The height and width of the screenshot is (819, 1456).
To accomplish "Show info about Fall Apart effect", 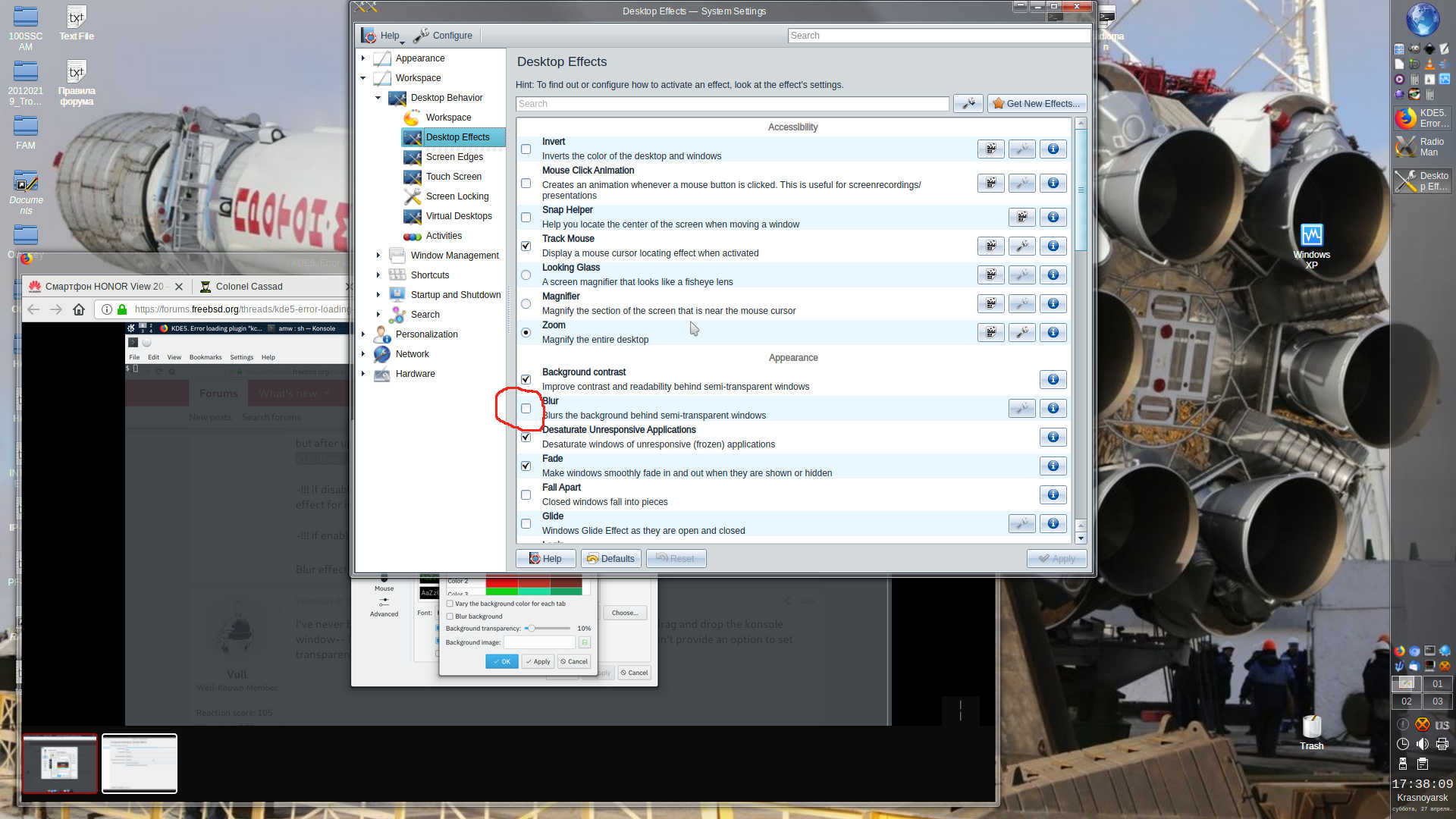I will 1053,495.
